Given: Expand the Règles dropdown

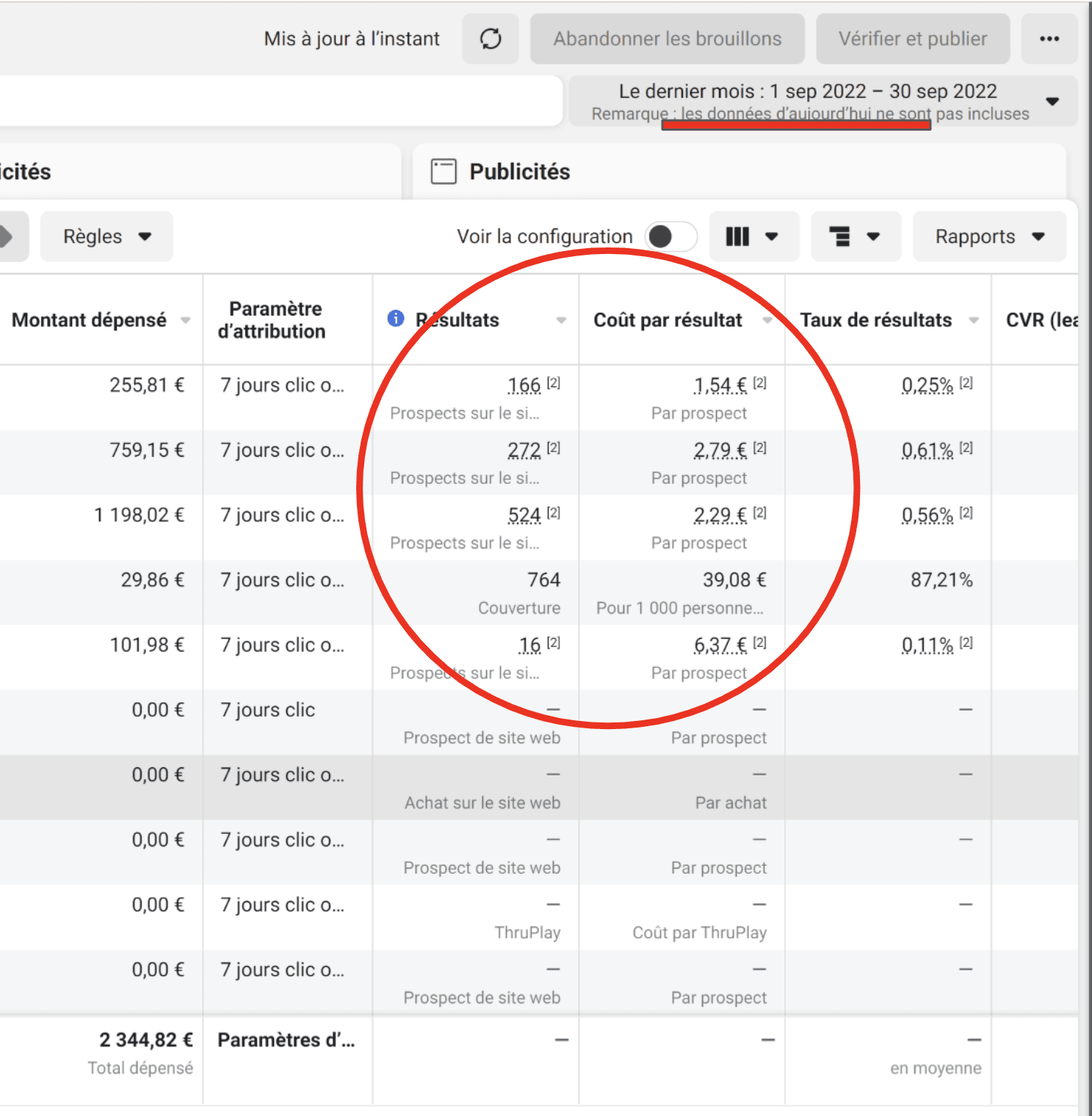Looking at the screenshot, I should tap(106, 236).
